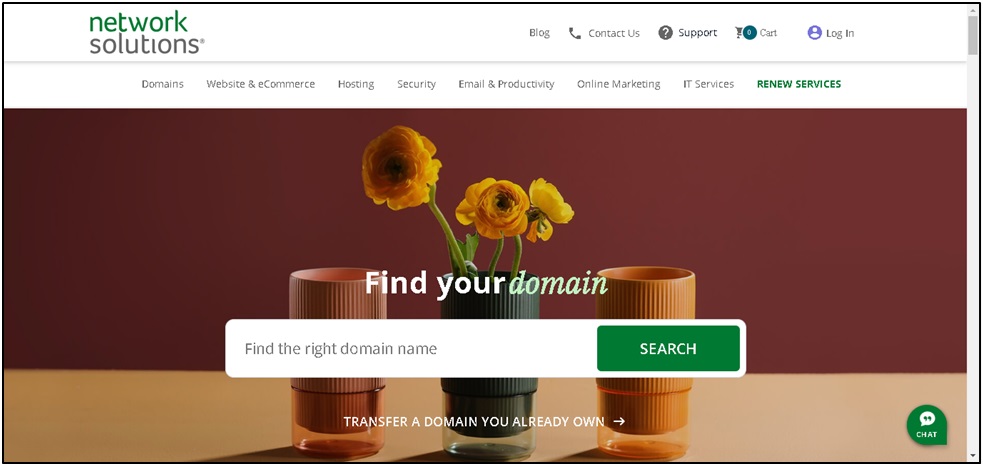Click the green SEARCH button

coord(668,349)
